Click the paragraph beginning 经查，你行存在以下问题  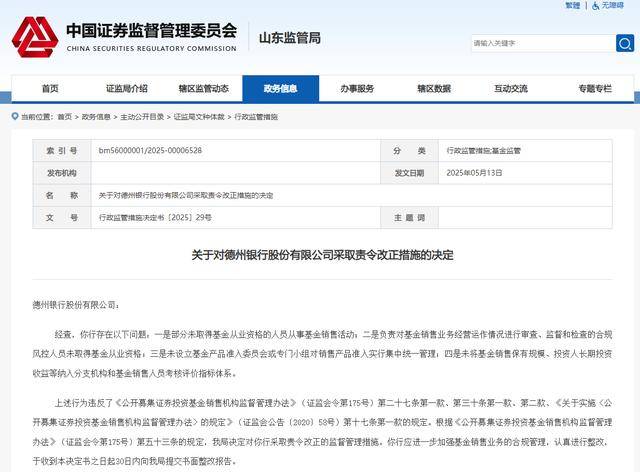pyautogui.click(x=322, y=354)
